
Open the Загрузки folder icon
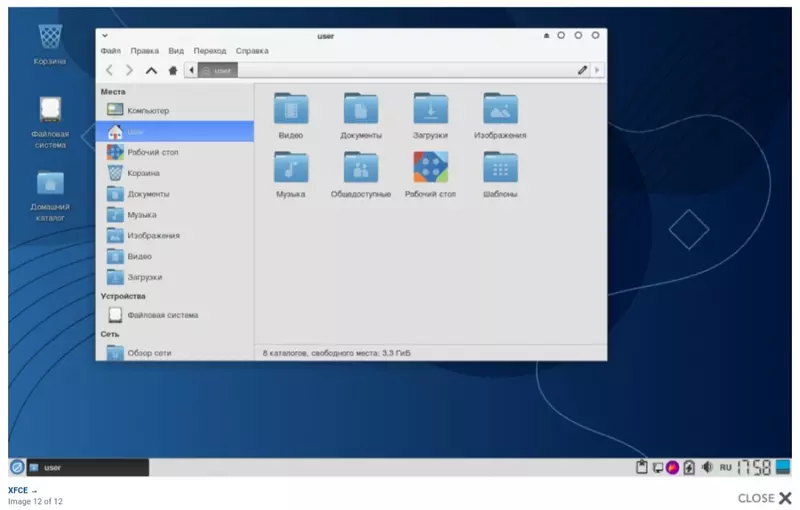(430, 110)
